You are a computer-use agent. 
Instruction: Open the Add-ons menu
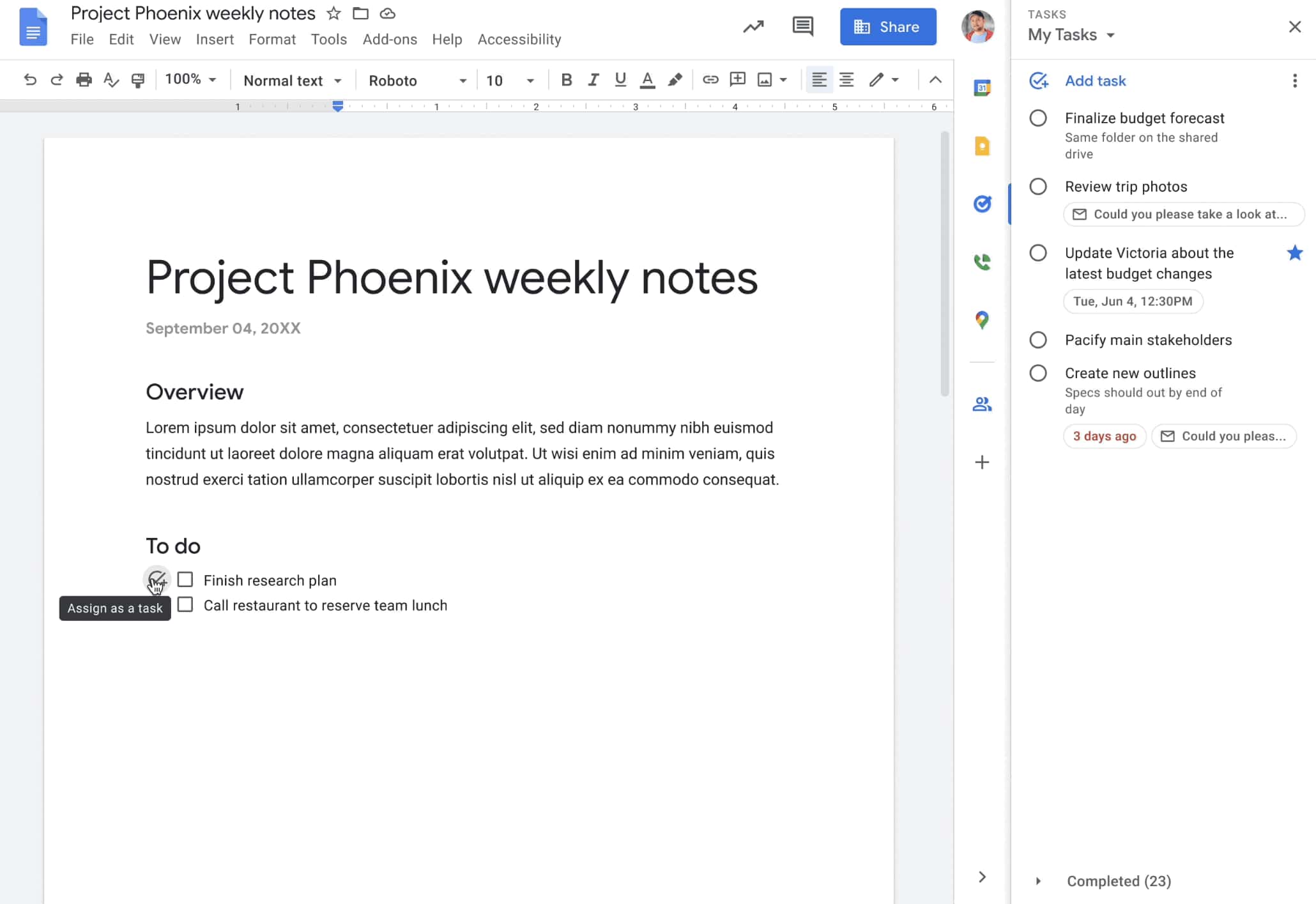pyautogui.click(x=390, y=40)
